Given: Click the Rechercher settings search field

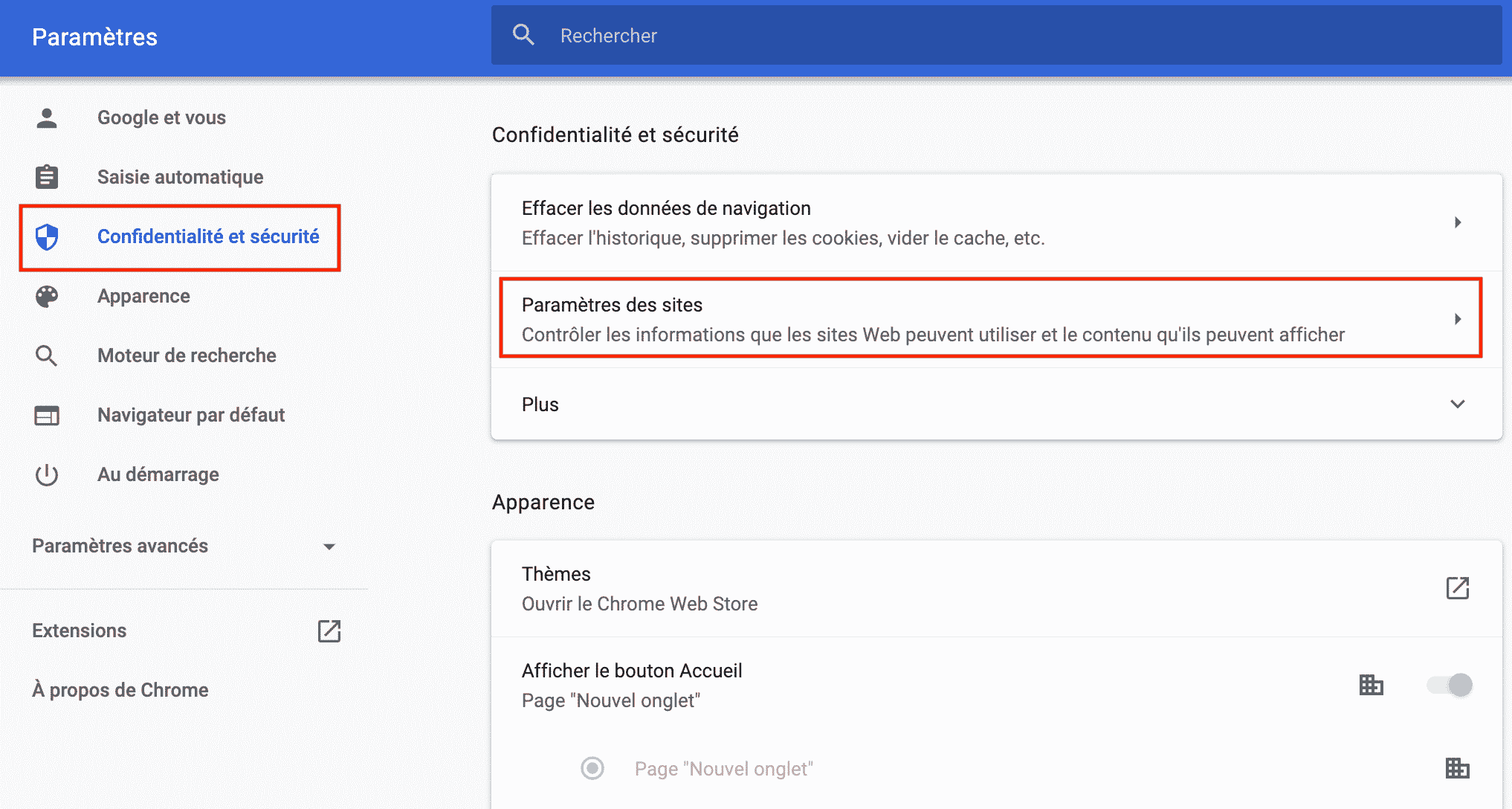Looking at the screenshot, I should click(996, 36).
